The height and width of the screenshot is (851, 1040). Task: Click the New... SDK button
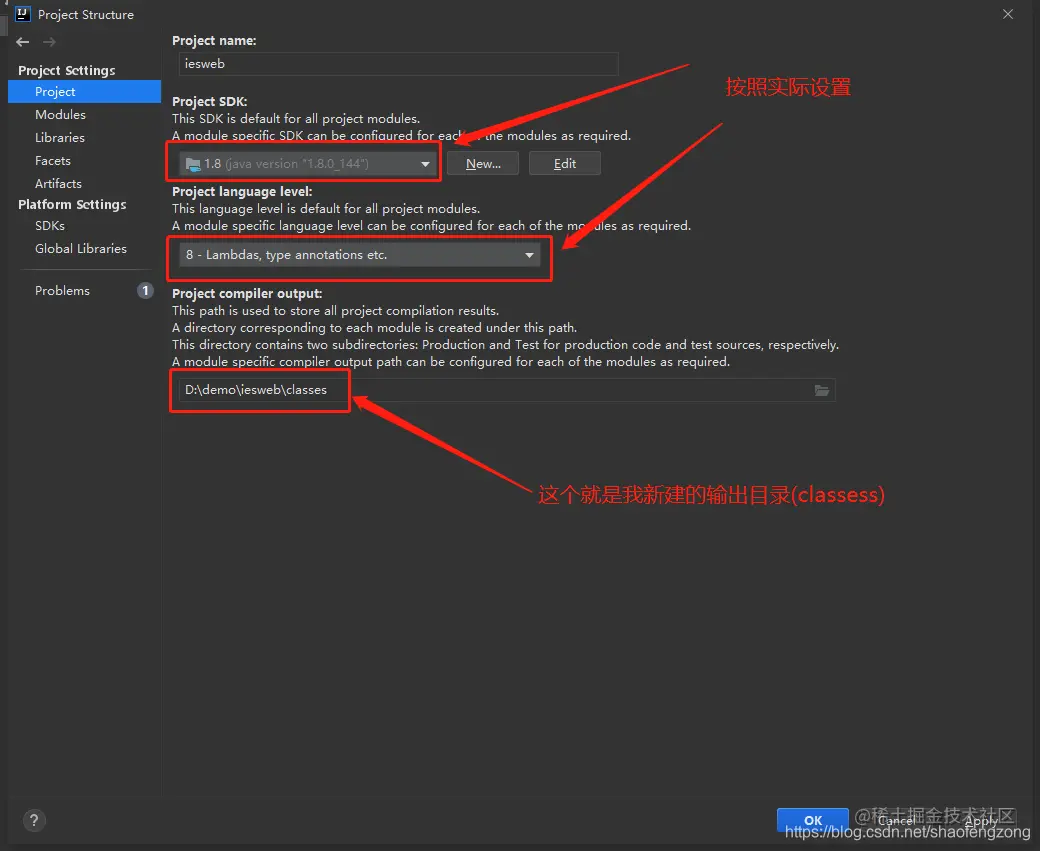click(483, 163)
